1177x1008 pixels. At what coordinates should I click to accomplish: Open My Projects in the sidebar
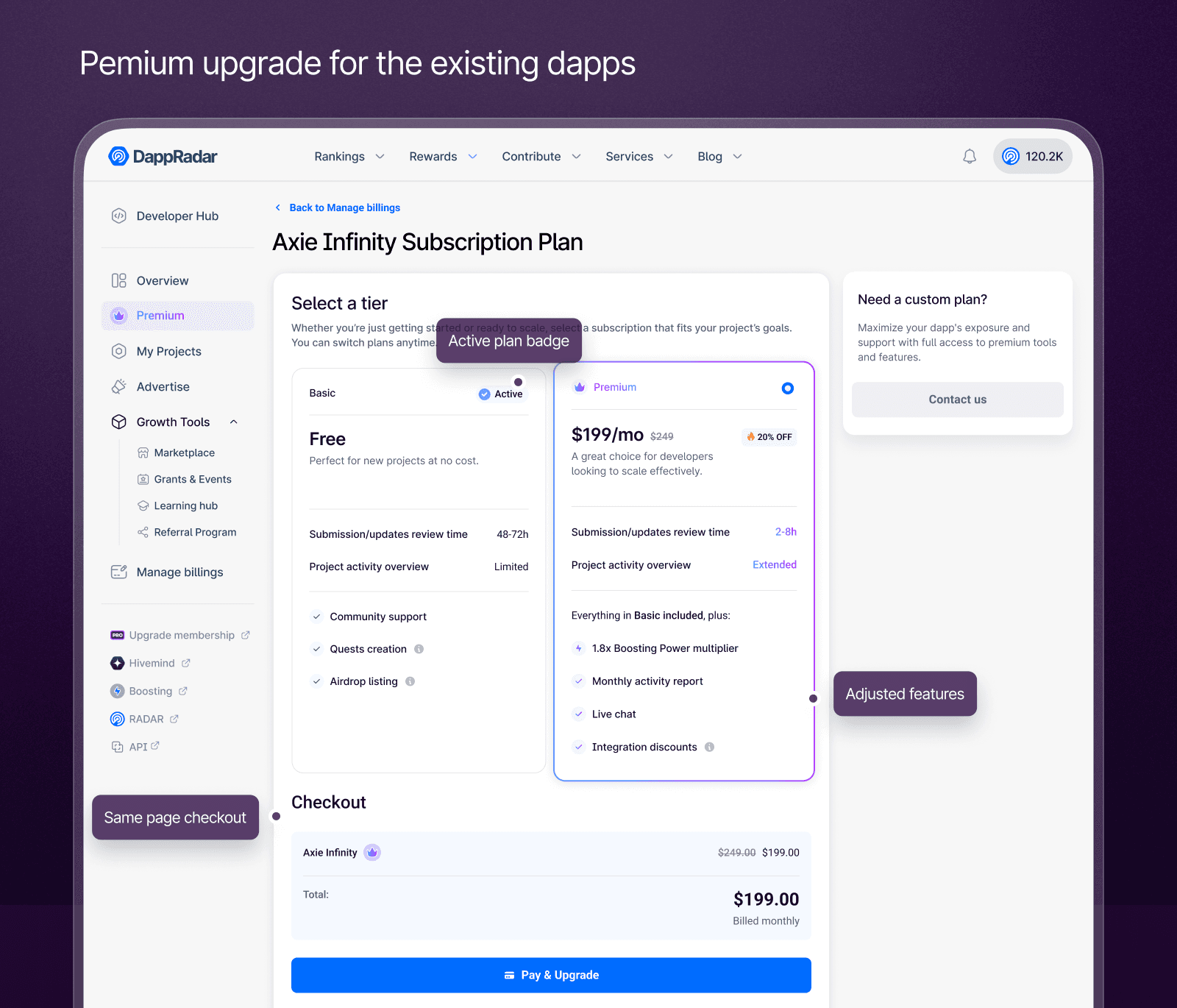coord(178,351)
